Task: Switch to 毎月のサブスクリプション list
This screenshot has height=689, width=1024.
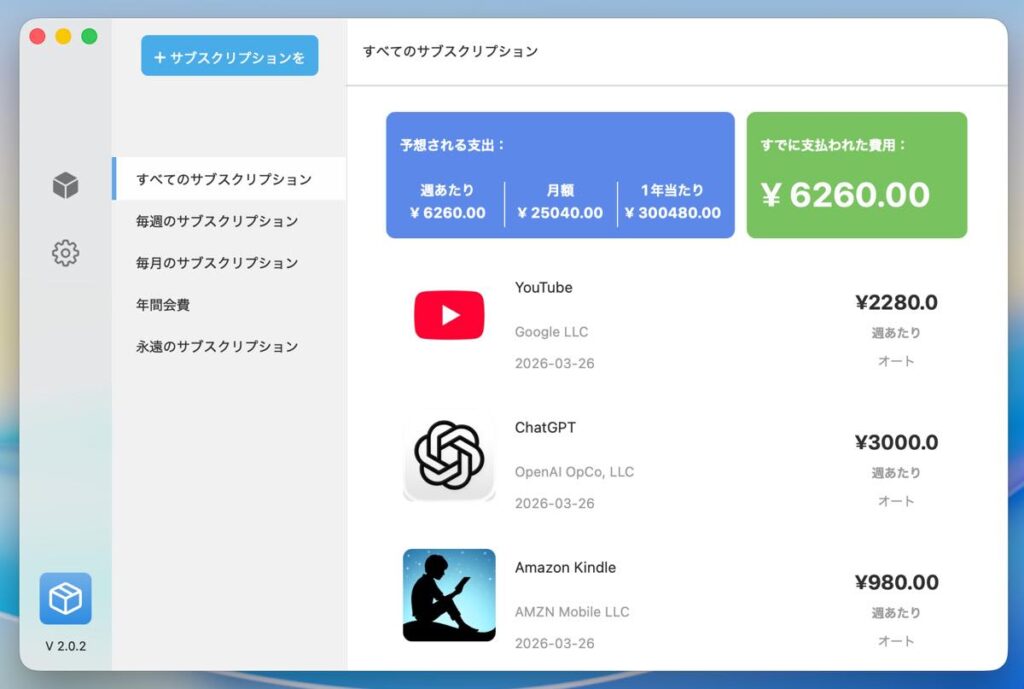Action: [217, 263]
